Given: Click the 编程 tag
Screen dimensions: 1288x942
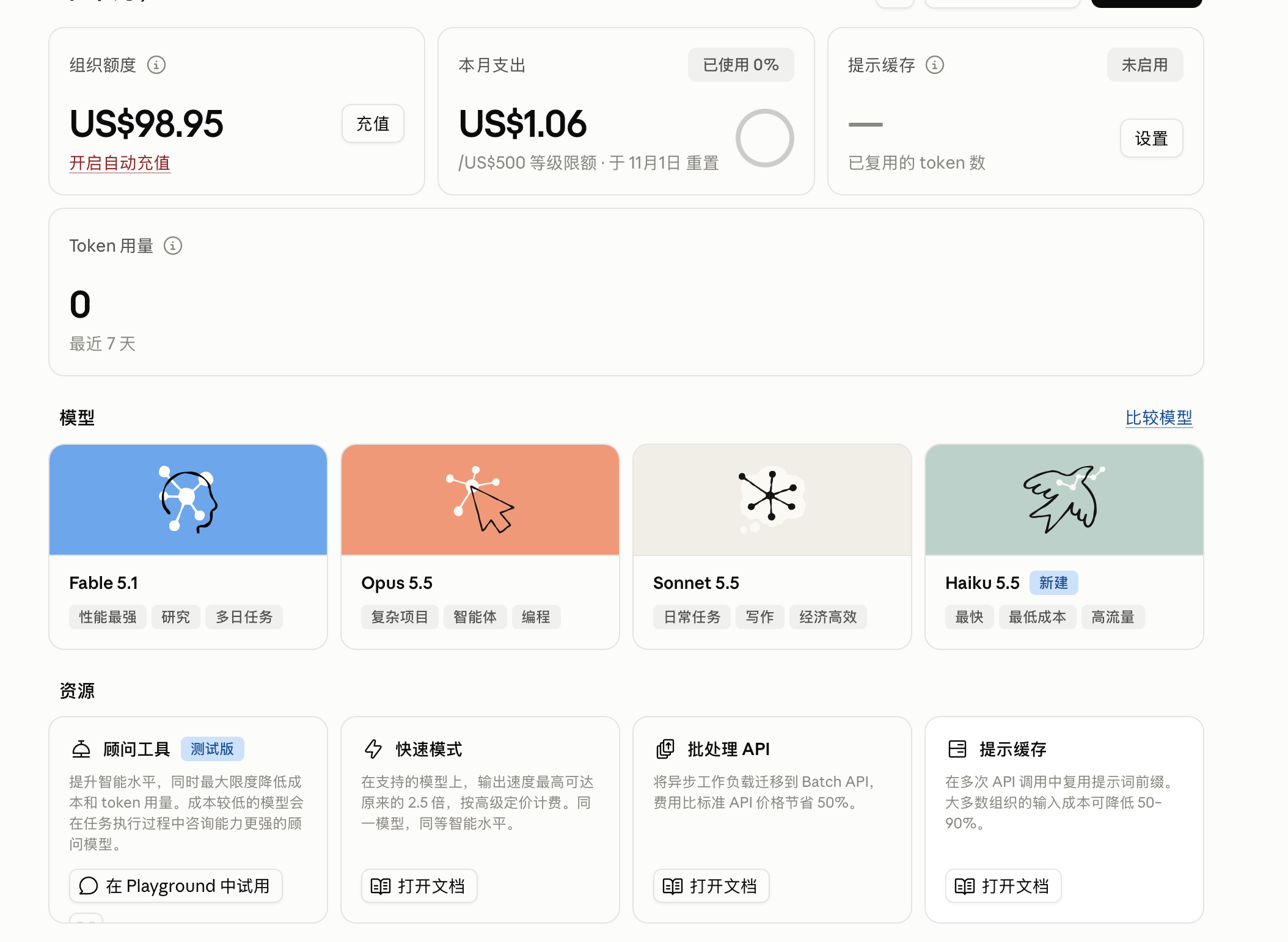Looking at the screenshot, I should click(x=536, y=617).
